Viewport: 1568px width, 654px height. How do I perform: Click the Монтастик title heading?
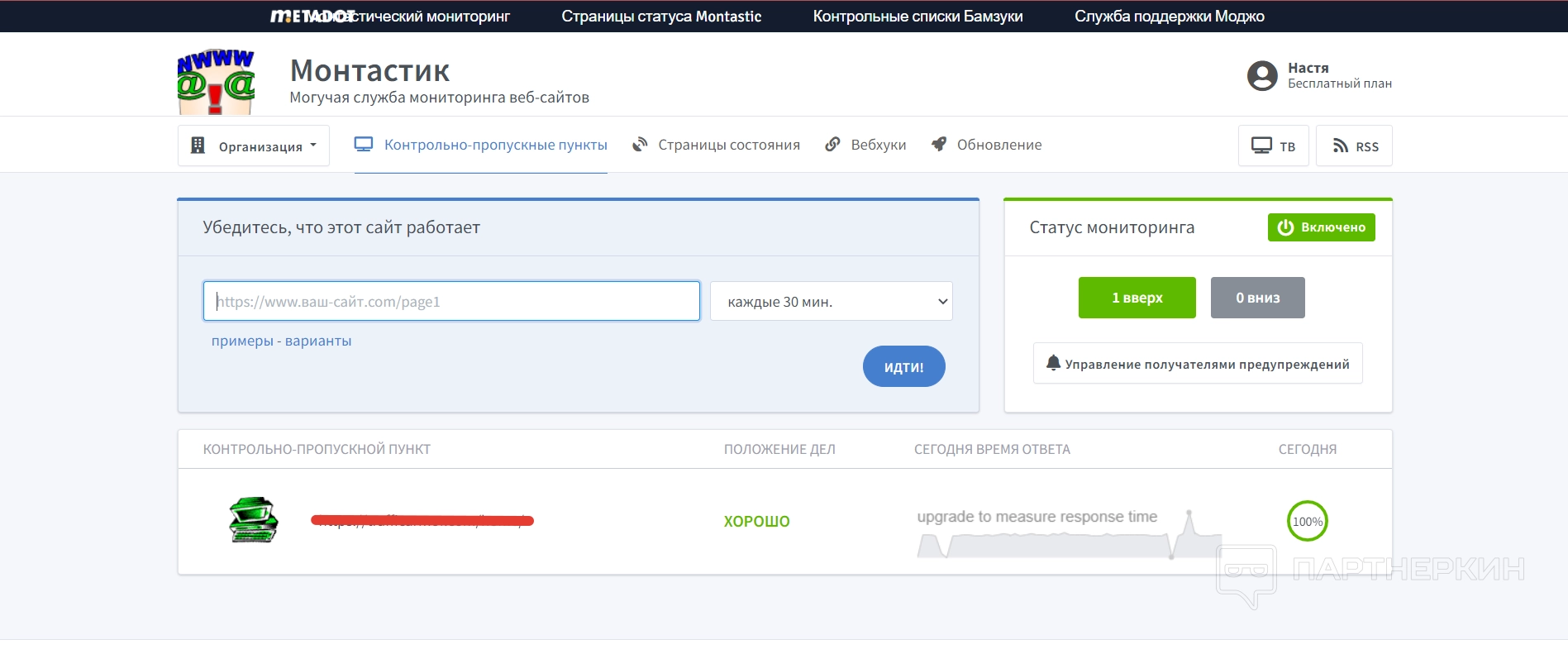point(369,71)
